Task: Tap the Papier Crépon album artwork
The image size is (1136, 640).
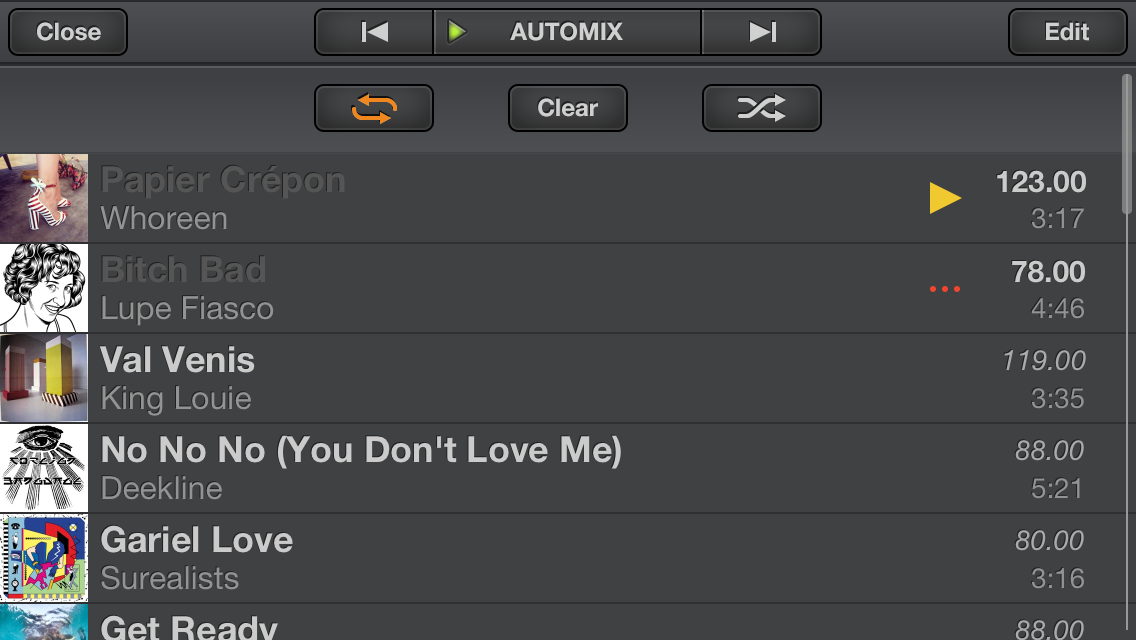Action: [x=44, y=198]
